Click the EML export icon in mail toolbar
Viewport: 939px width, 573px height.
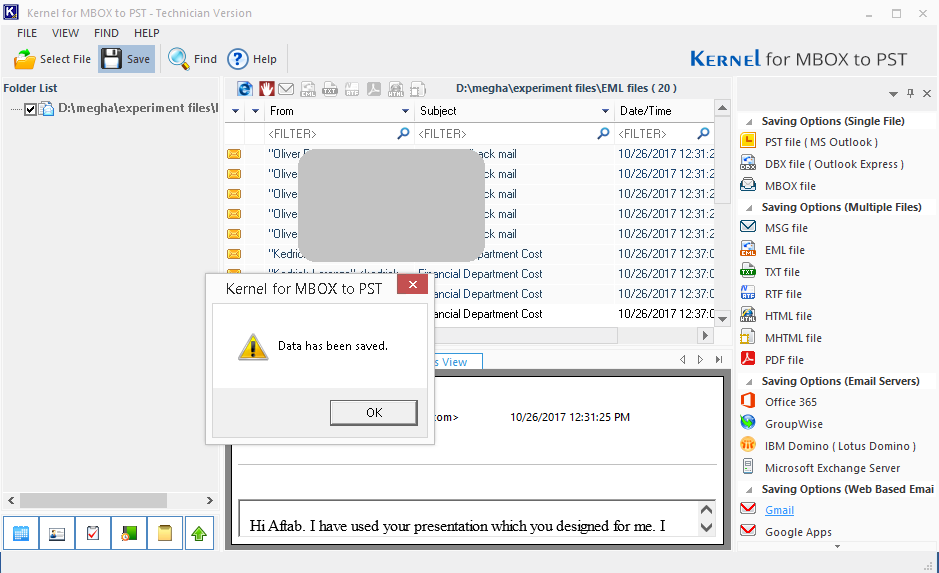[x=308, y=89]
